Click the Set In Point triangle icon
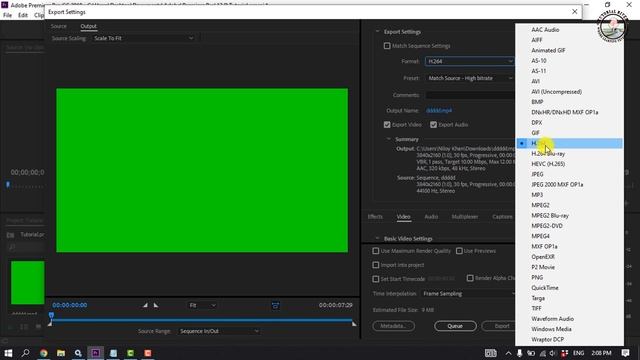 145,305
